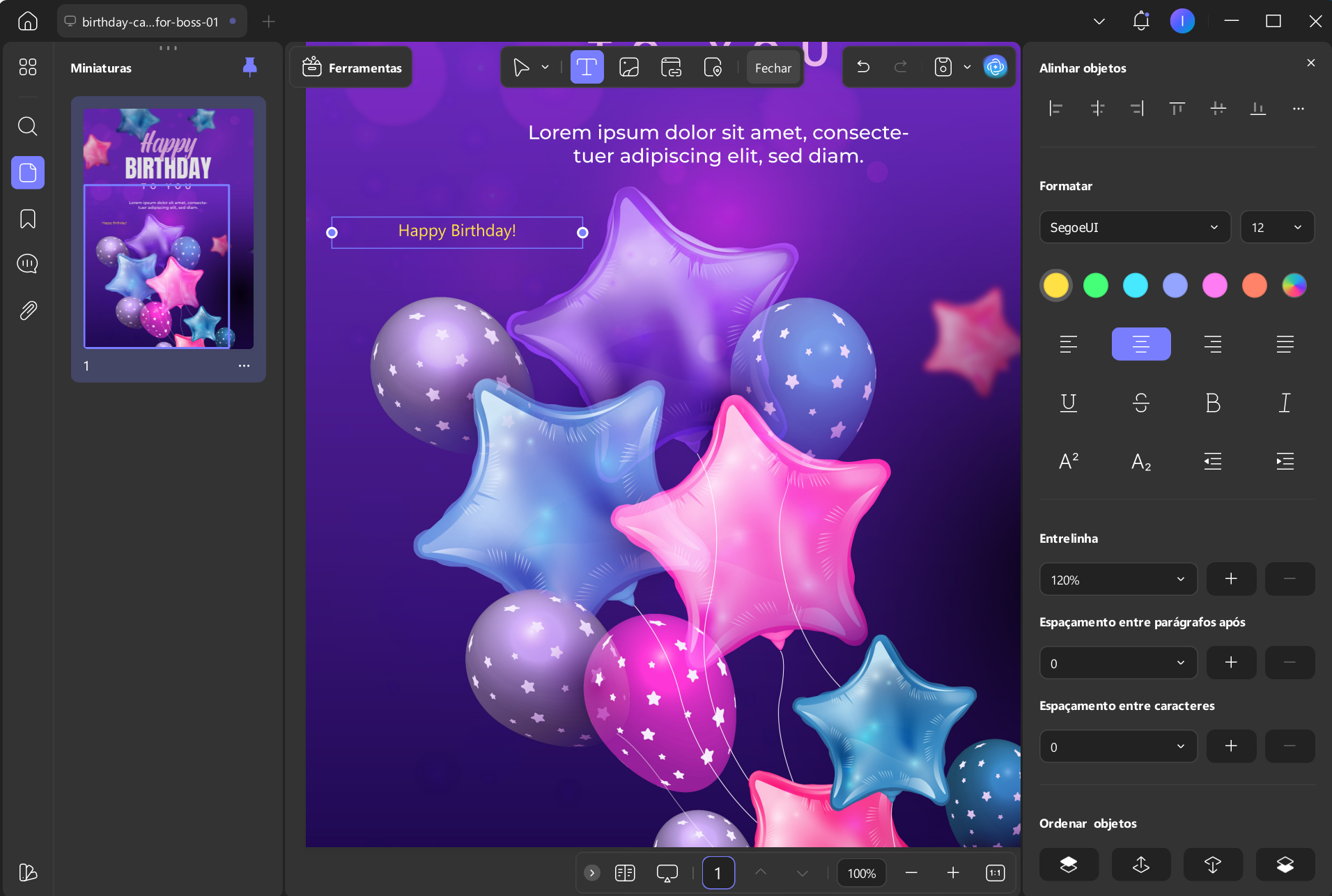The width and height of the screenshot is (1332, 896).
Task: Expand the SegoeUI font dropdown
Action: click(x=1135, y=227)
